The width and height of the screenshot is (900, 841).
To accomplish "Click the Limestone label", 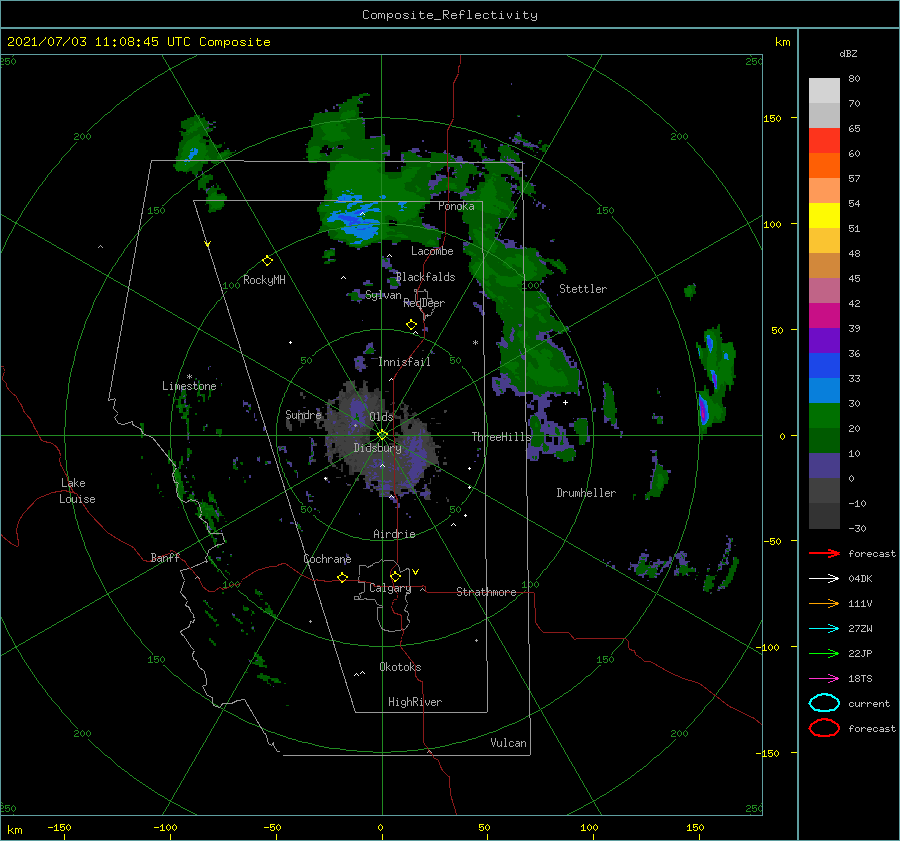I will [189, 386].
